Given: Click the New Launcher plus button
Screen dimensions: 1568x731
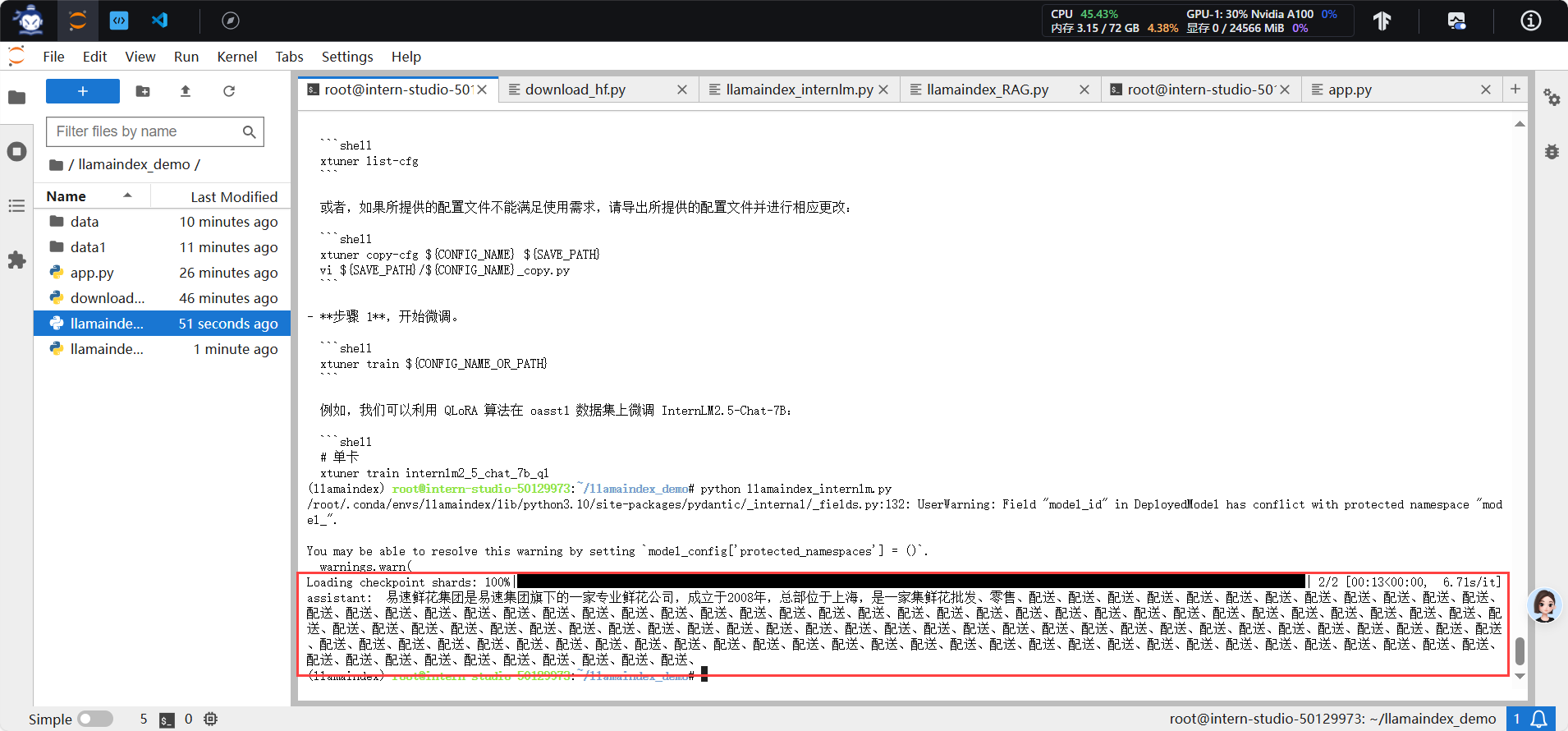Looking at the screenshot, I should [83, 91].
